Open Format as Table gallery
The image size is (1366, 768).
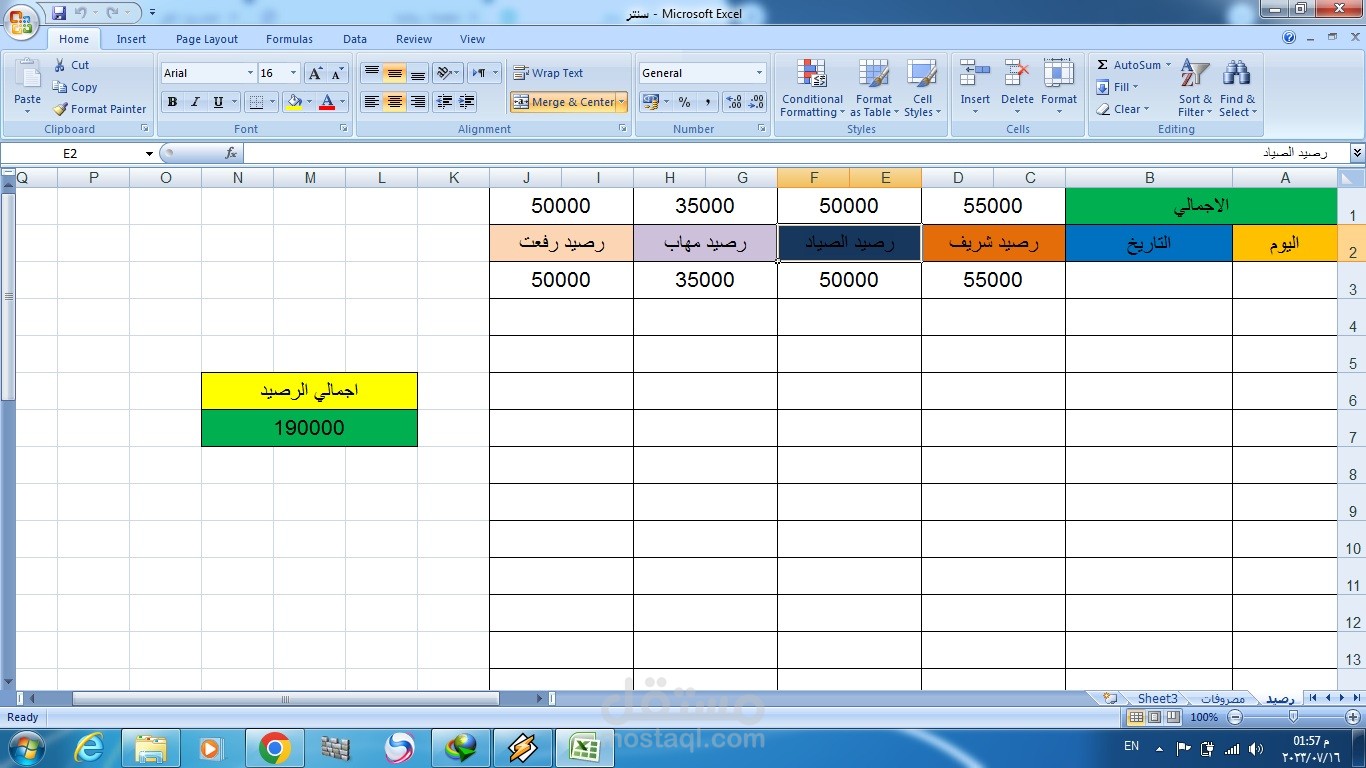(874, 88)
